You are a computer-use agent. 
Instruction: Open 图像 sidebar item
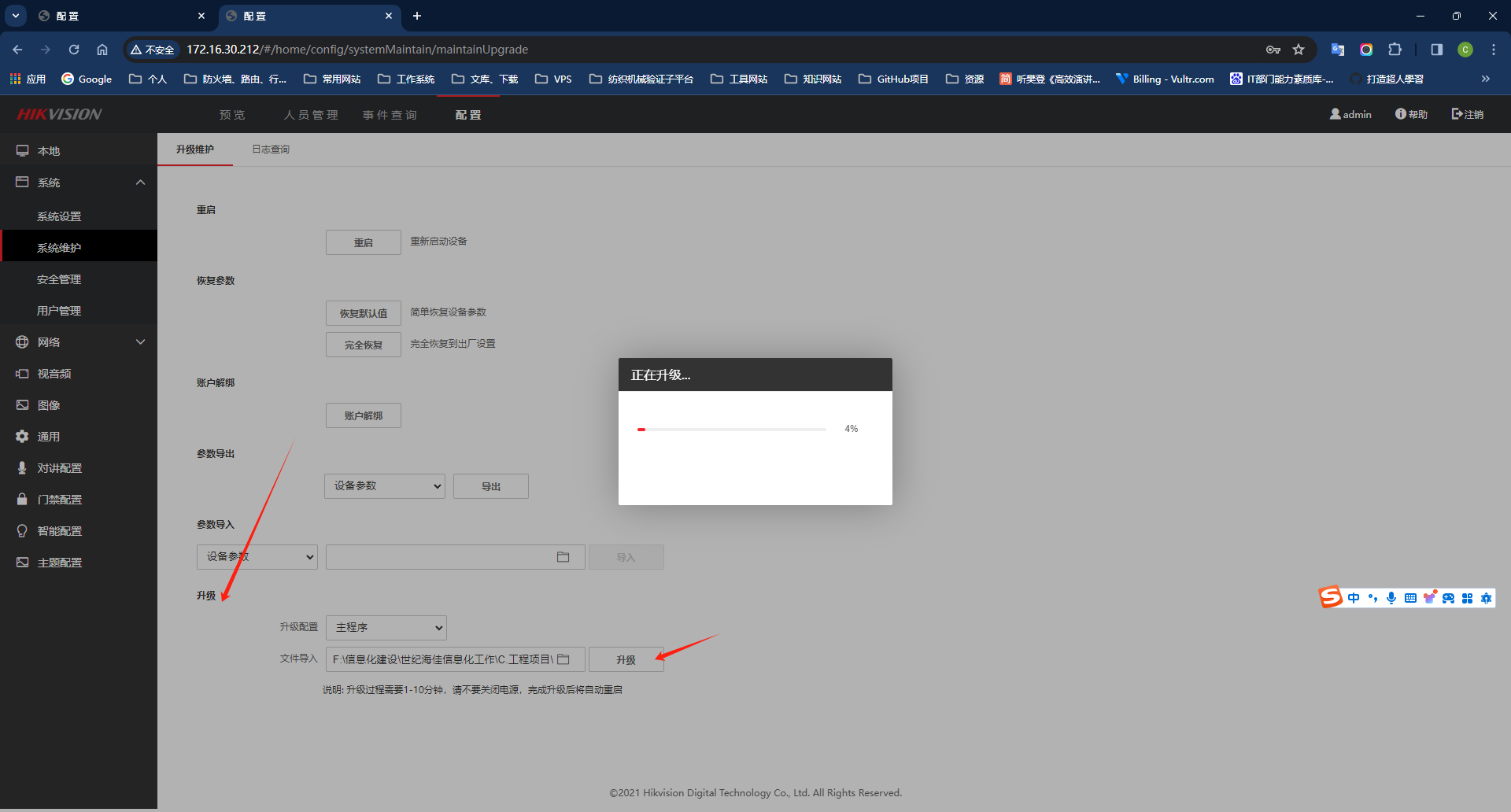[x=79, y=404]
